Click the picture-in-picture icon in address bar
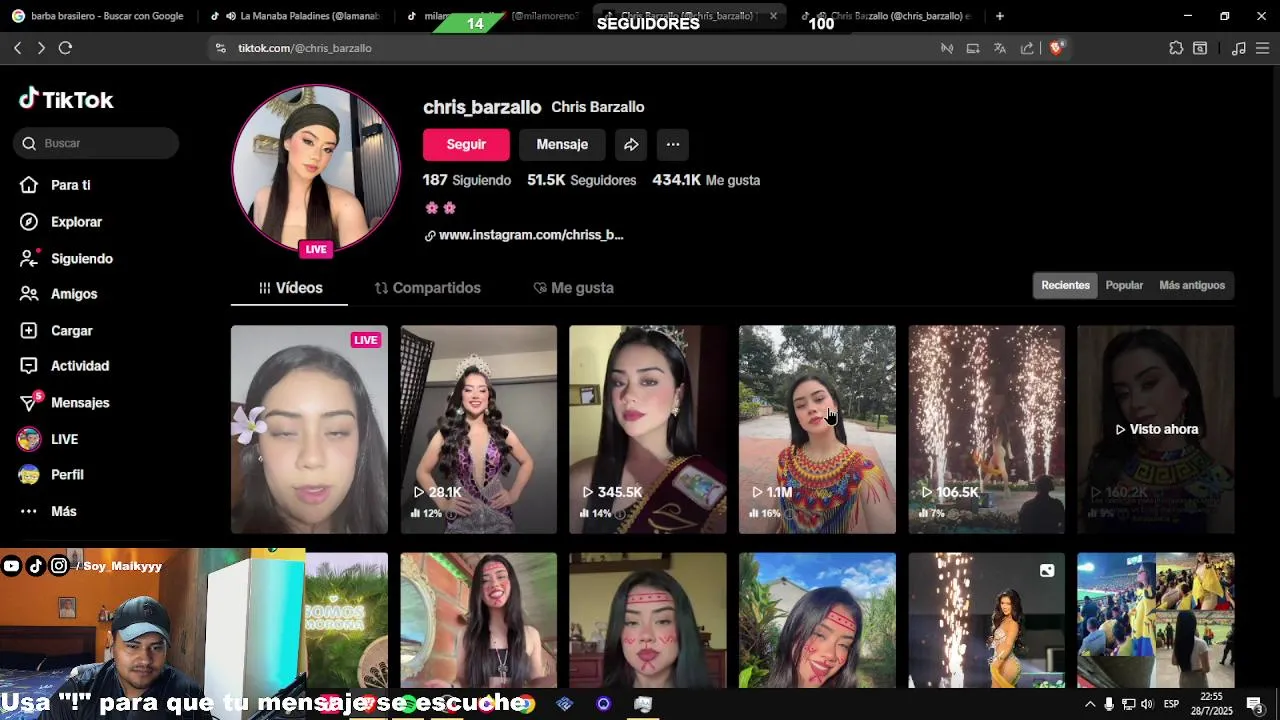The image size is (1280, 720). [972, 48]
